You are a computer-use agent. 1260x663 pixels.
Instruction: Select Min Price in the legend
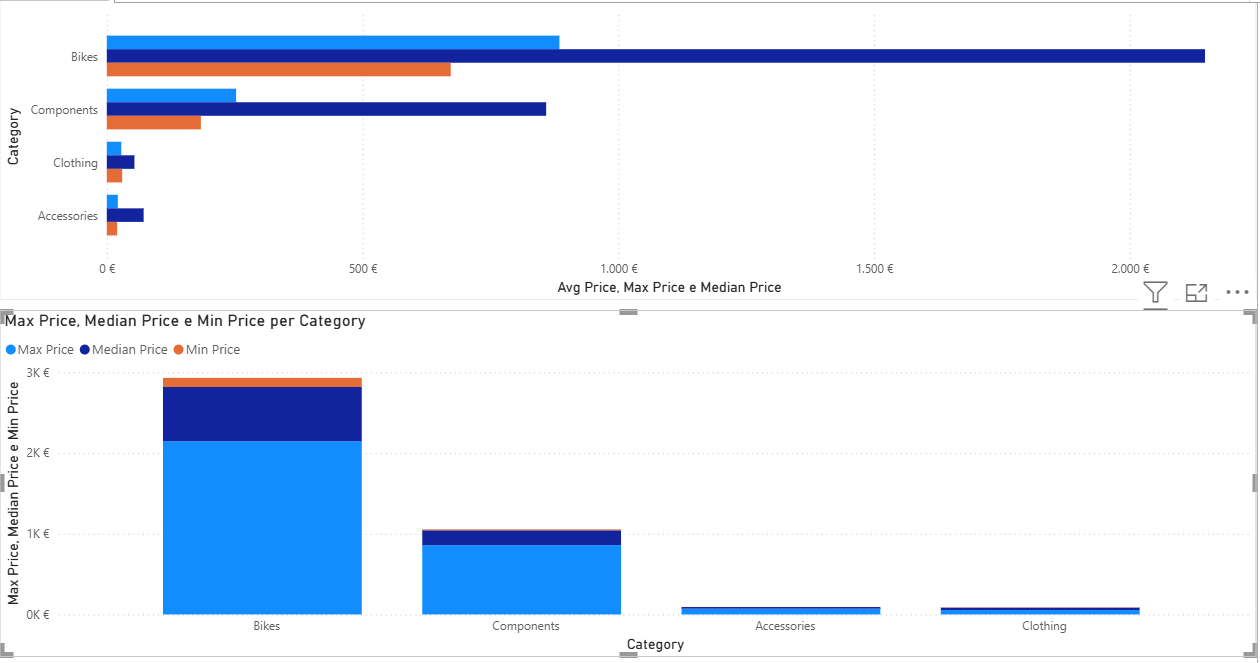212,350
